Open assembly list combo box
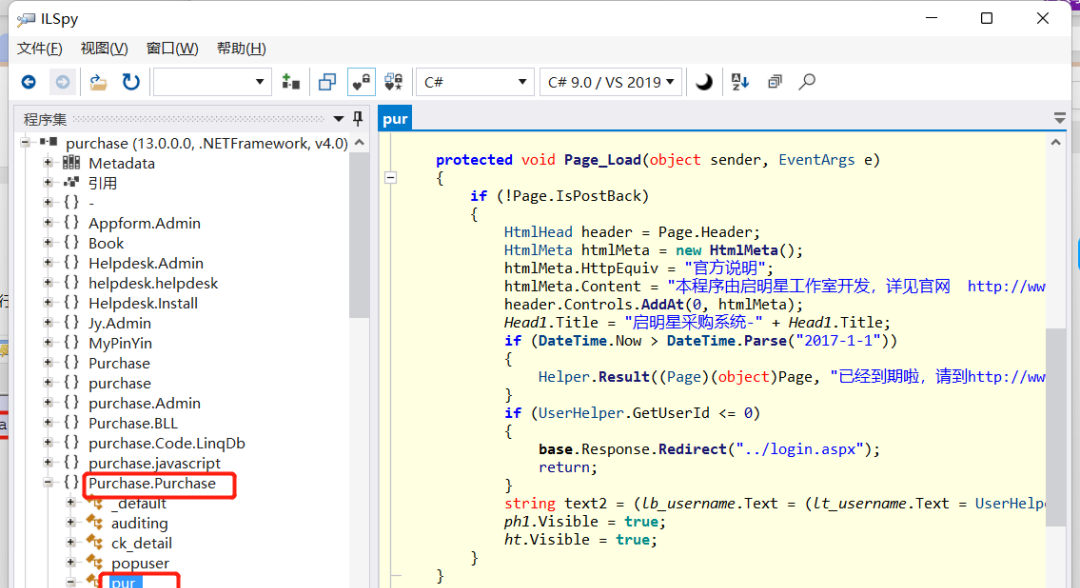This screenshot has height=588, width=1080. pyautogui.click(x=211, y=82)
